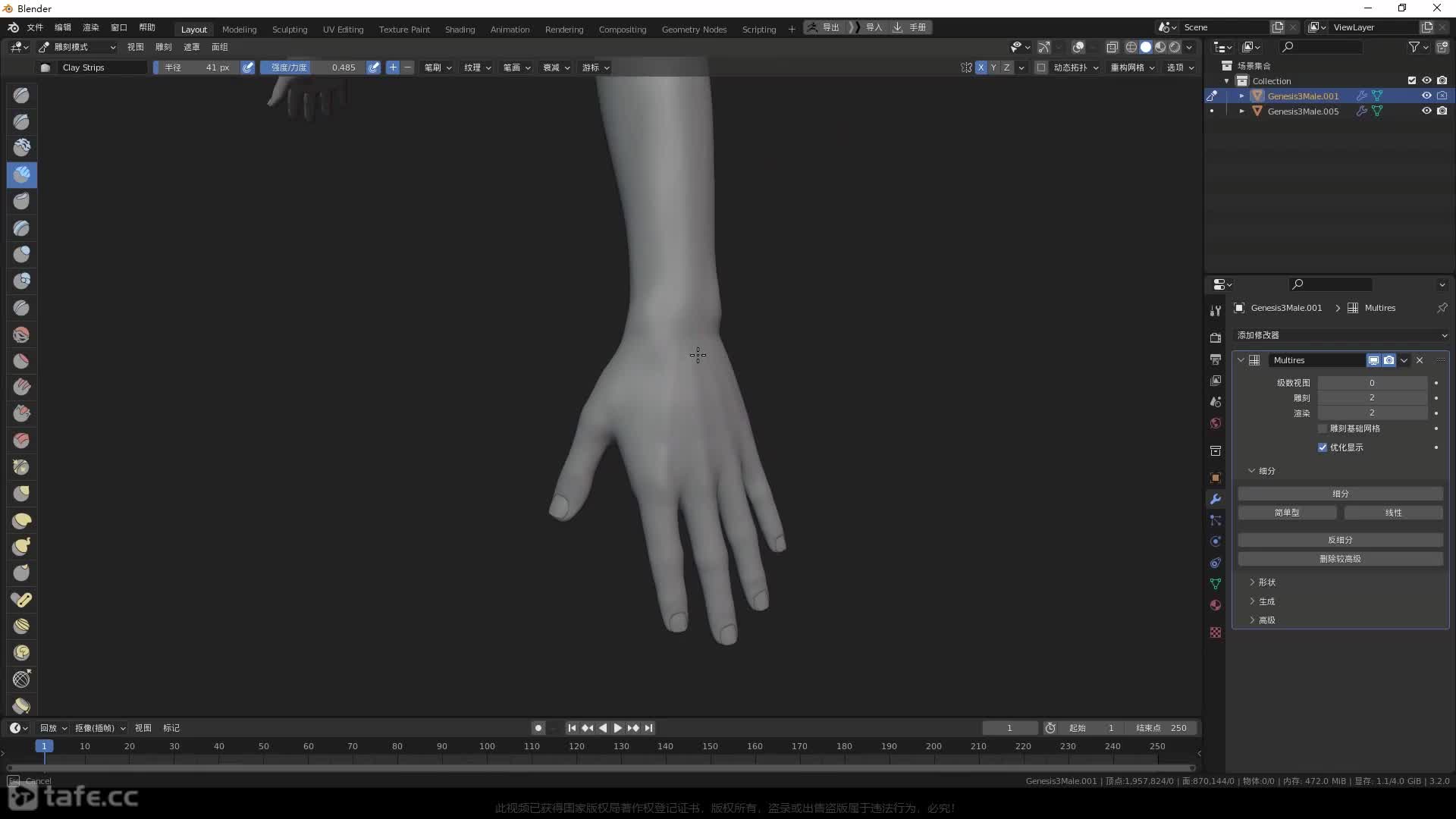Viewport: 1456px width, 819px height.
Task: Hide Genesis3Male.001 in viewport
Action: [x=1426, y=96]
